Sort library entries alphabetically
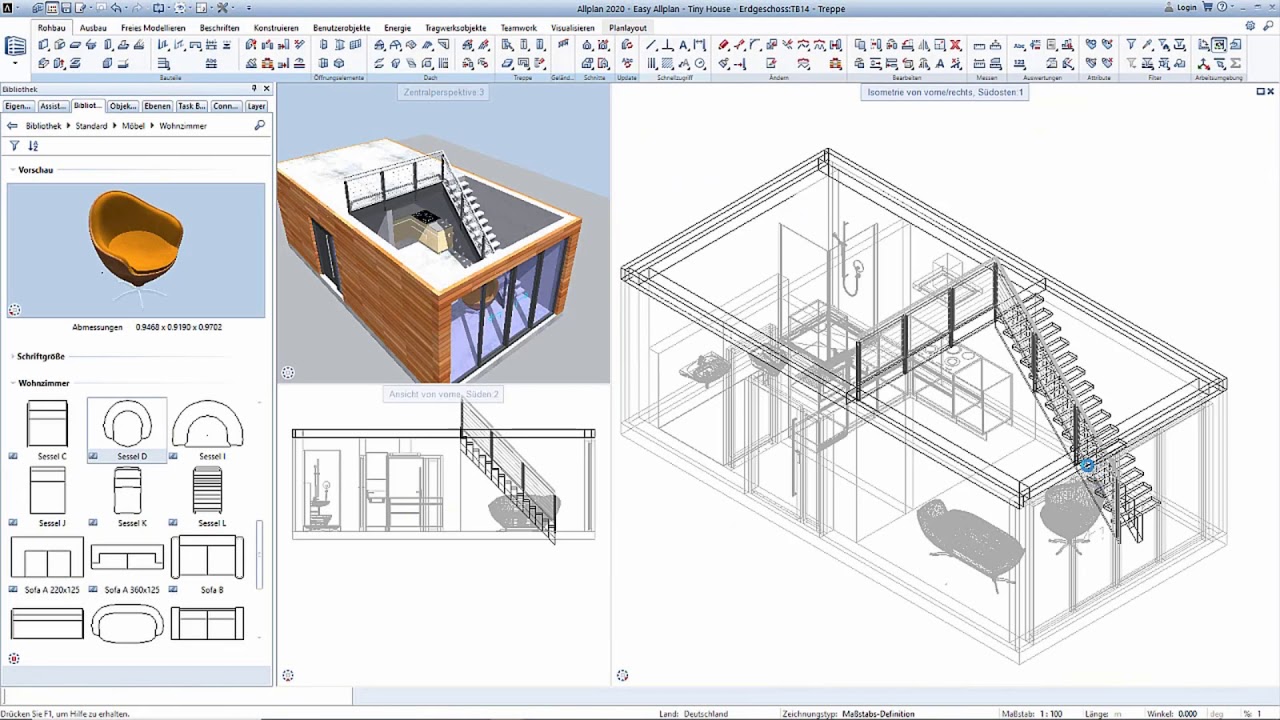This screenshot has width=1280, height=720. [x=33, y=146]
